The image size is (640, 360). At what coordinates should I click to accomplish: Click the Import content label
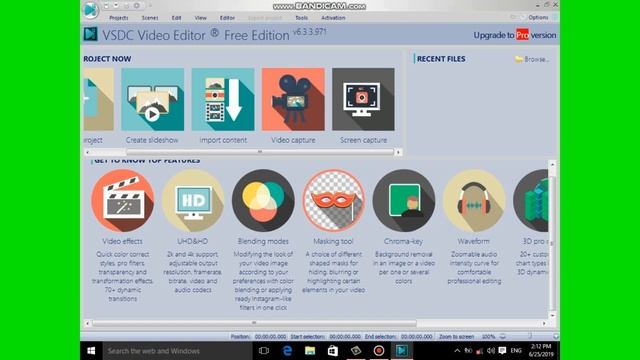coord(223,140)
